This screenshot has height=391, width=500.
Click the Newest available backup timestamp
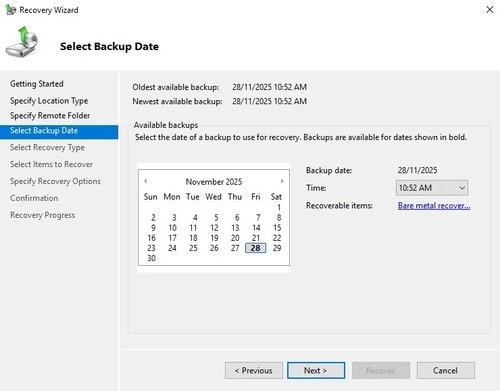tap(269, 101)
